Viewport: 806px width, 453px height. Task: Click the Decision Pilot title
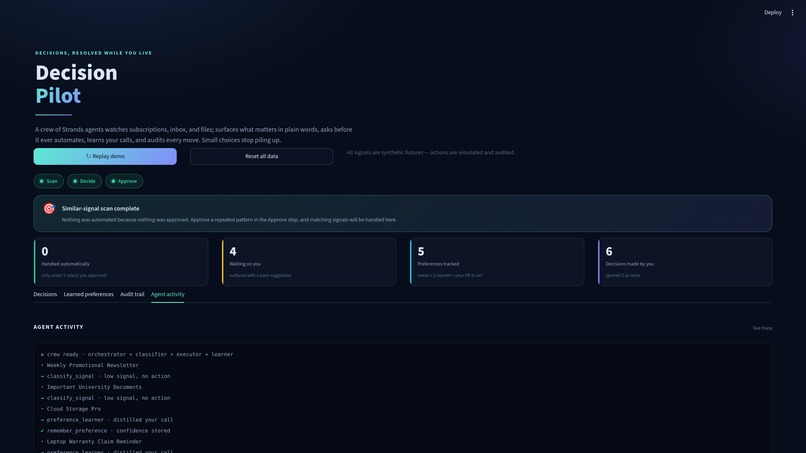(x=76, y=84)
